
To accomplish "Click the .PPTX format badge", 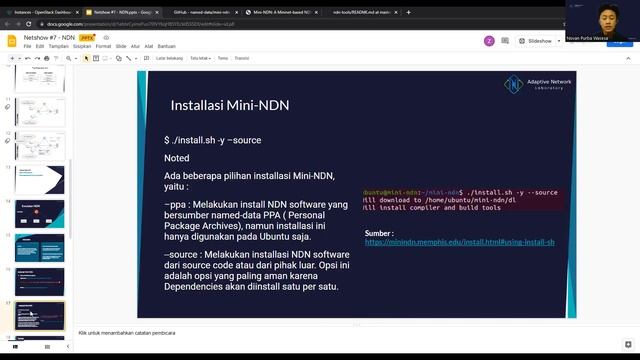I will [x=87, y=38].
